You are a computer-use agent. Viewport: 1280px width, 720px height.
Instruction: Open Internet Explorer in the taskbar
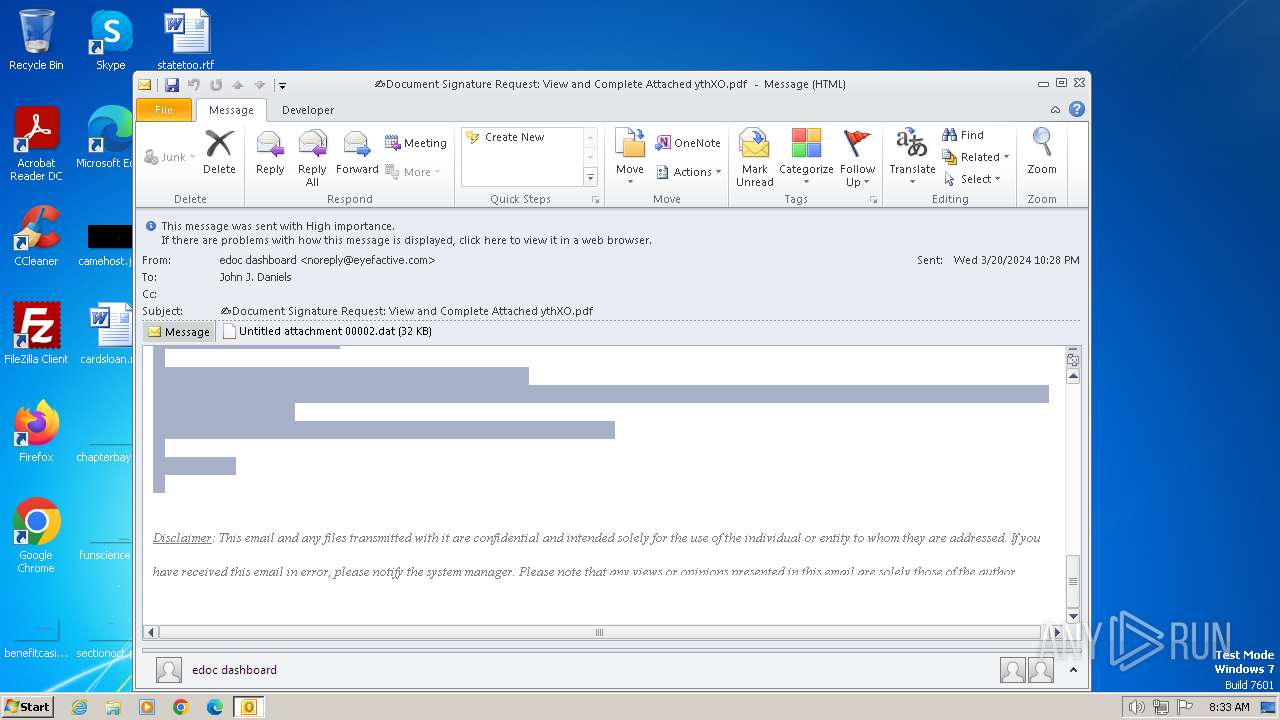(79, 707)
